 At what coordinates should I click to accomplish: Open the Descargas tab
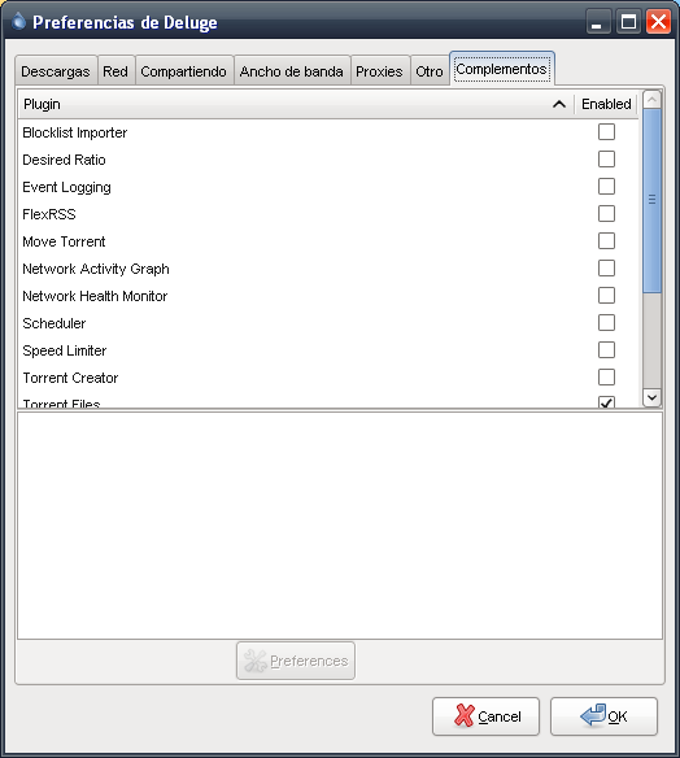point(56,71)
